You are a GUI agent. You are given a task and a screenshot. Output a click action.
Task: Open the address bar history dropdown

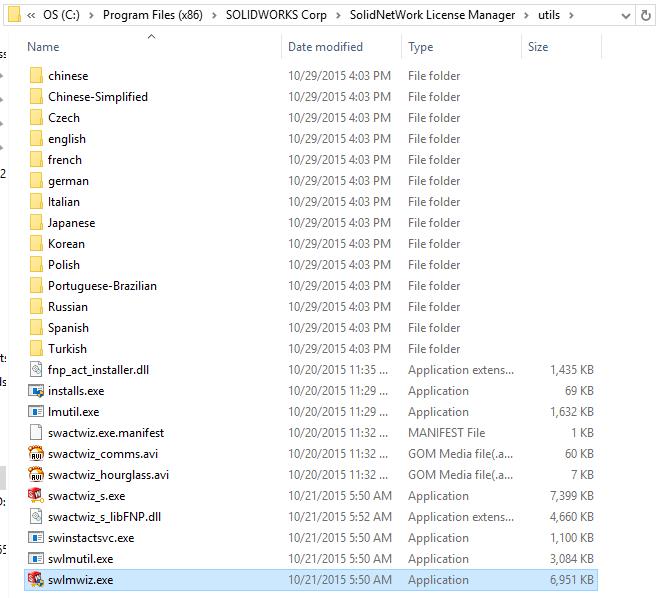pos(623,15)
